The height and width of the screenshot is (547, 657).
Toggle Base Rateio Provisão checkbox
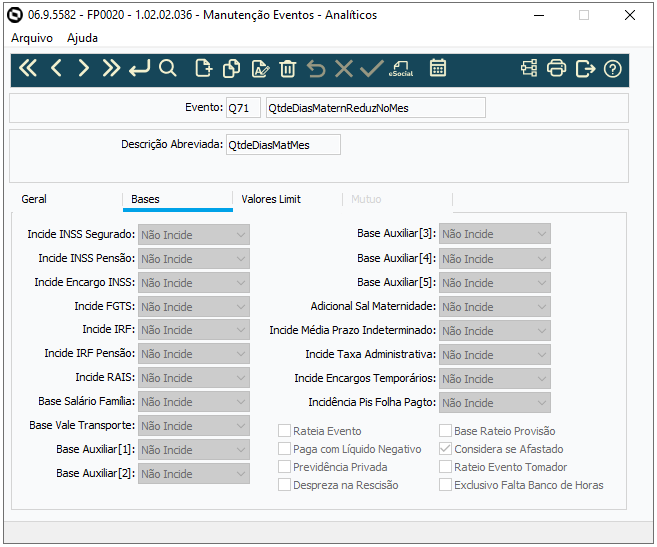tap(445, 430)
